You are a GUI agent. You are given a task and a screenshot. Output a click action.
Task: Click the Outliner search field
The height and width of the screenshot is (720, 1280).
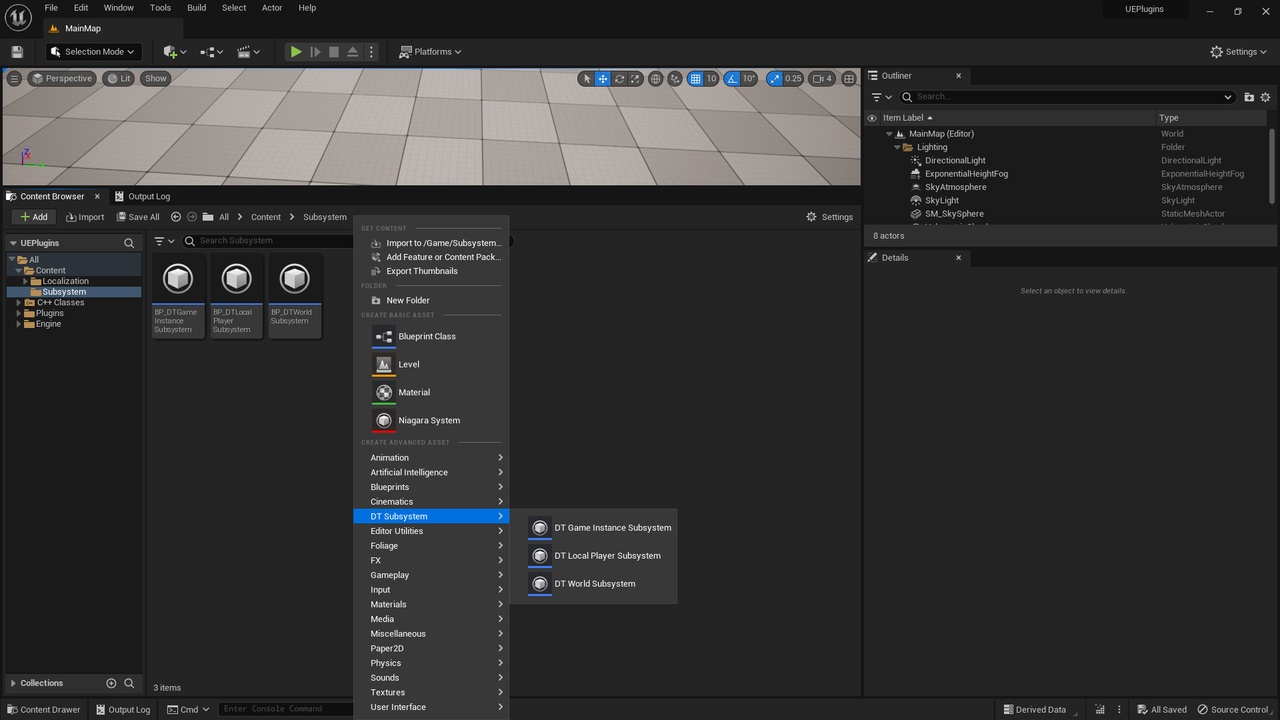point(1067,97)
